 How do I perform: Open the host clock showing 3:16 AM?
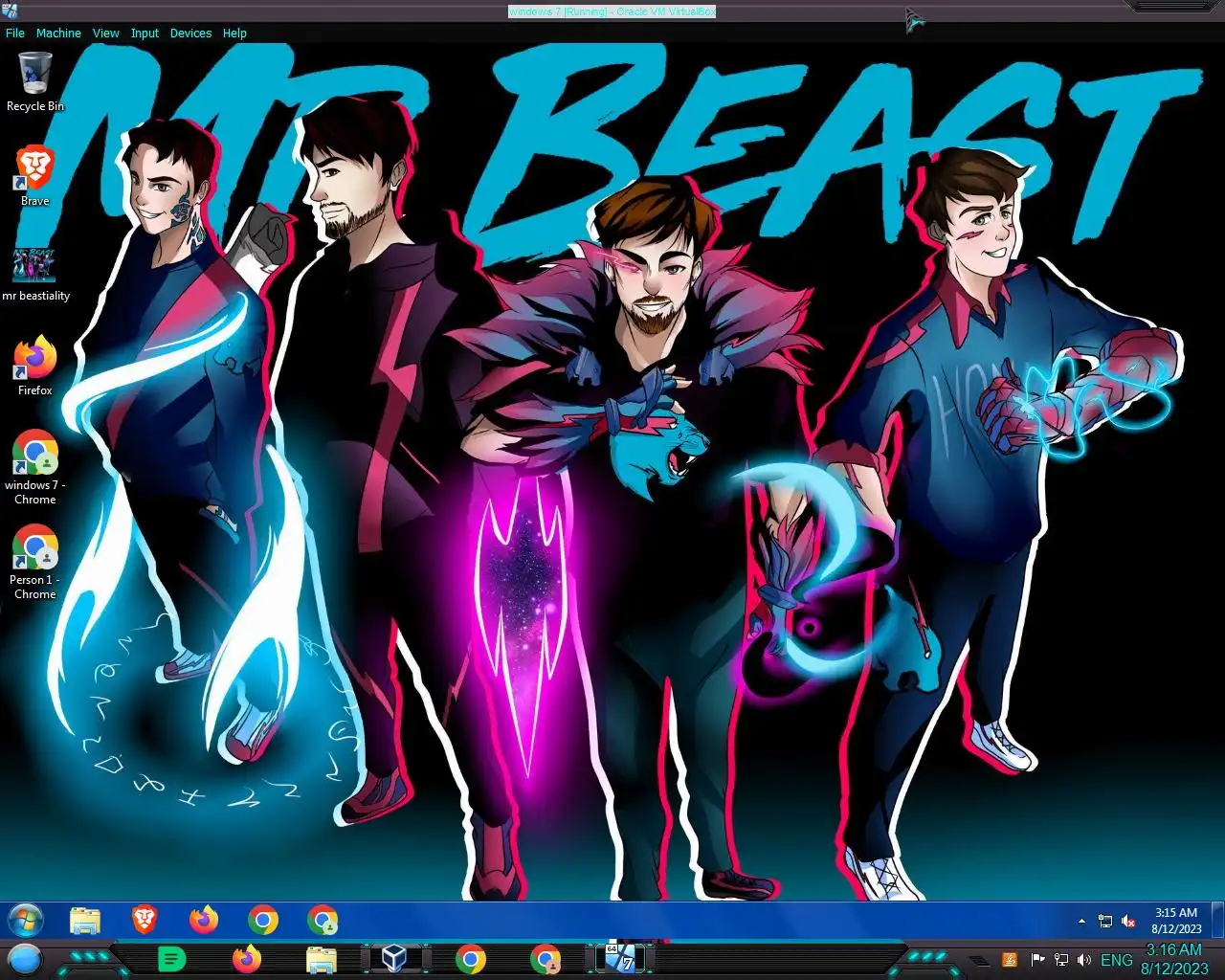[x=1174, y=959]
